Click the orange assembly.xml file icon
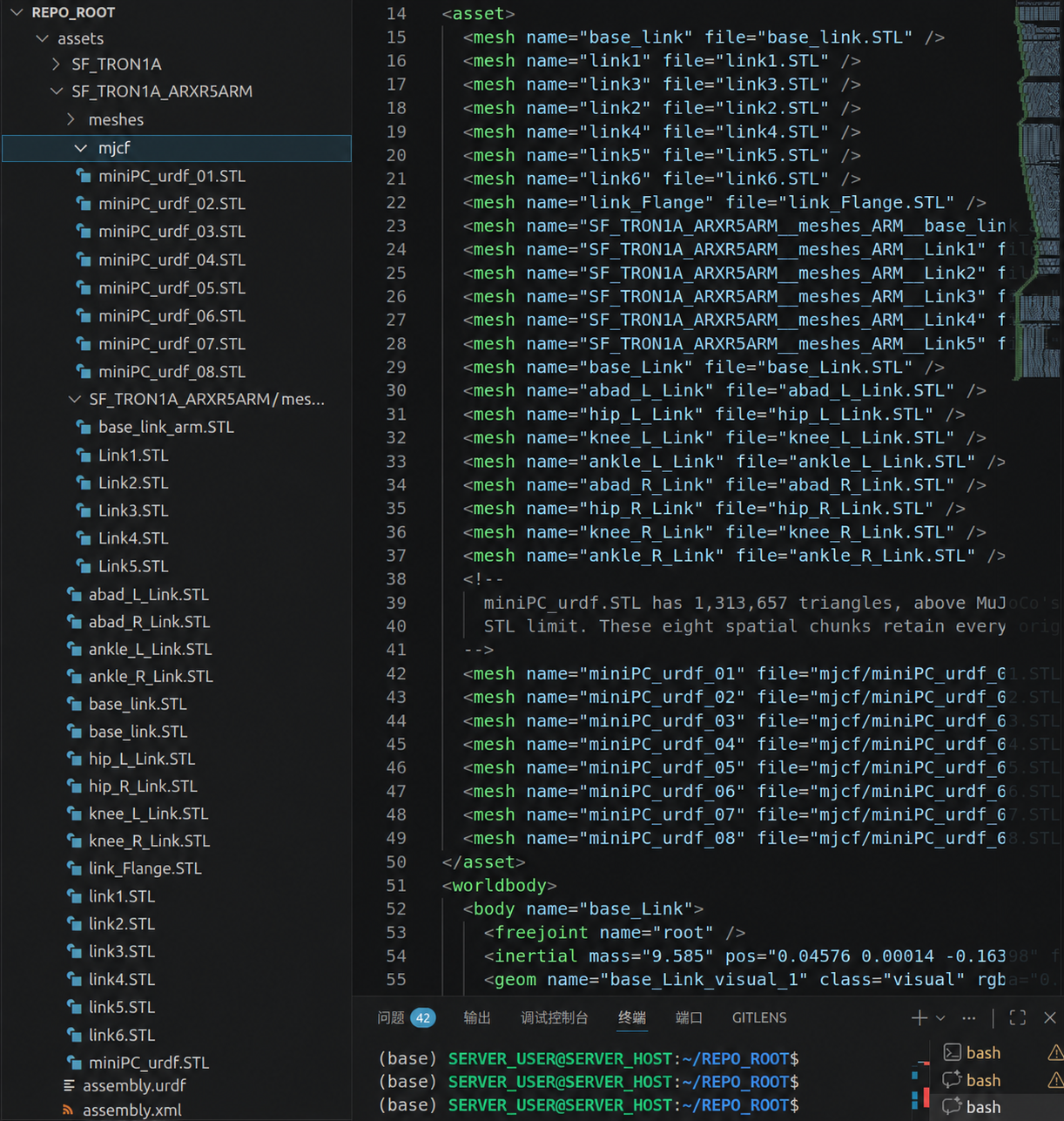The image size is (1064, 1121). [x=69, y=1110]
